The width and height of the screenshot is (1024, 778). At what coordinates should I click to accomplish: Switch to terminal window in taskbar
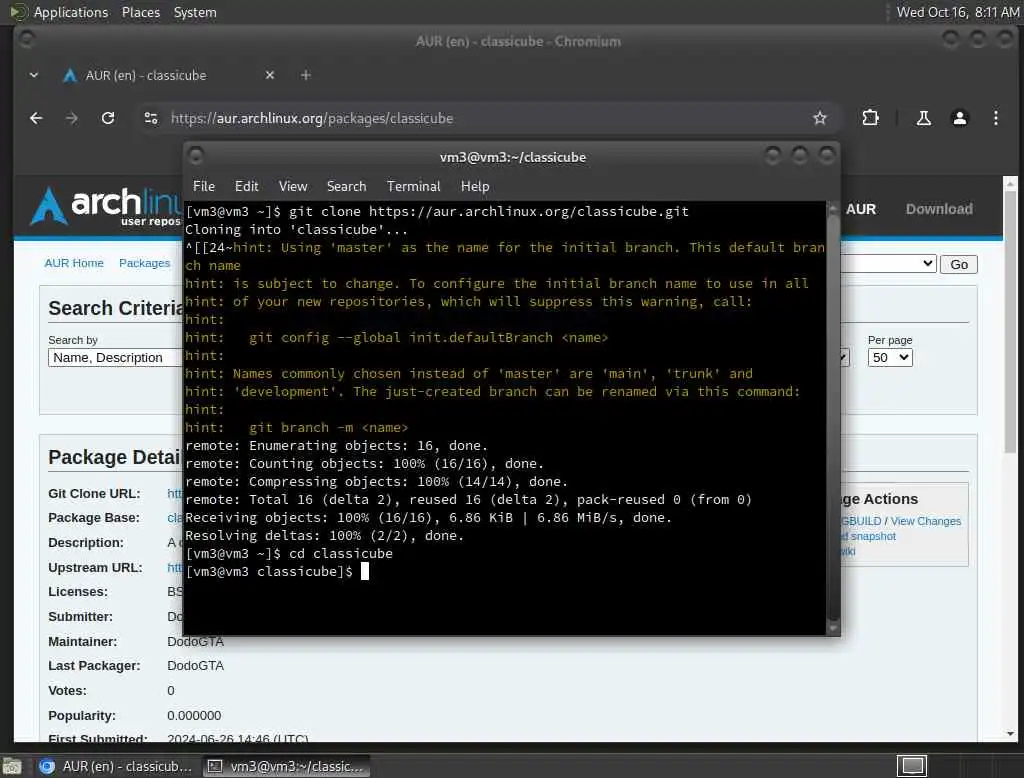(x=287, y=766)
